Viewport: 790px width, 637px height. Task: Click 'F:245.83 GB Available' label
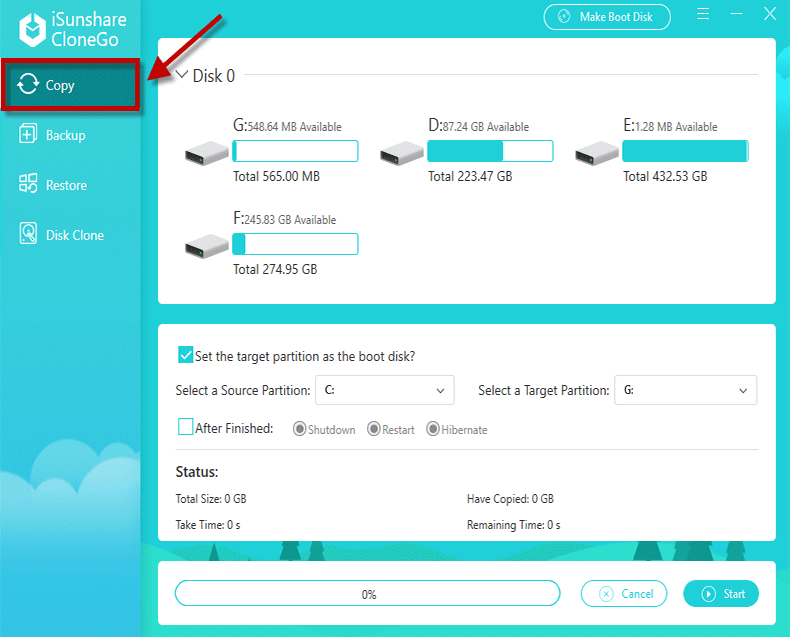click(284, 218)
